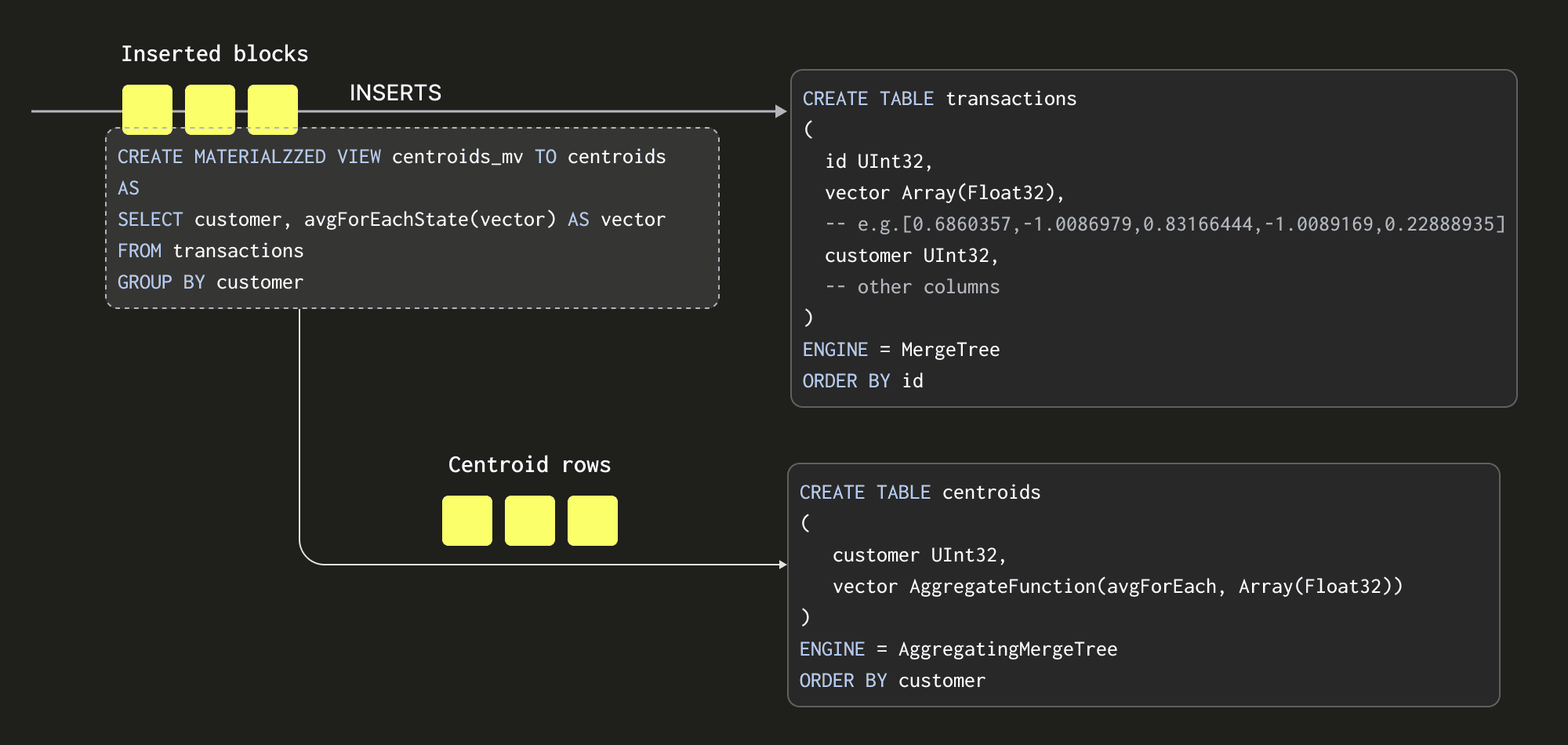Image resolution: width=1568 pixels, height=745 pixels.
Task: Select the Centroid rows heading
Action: pos(529,464)
